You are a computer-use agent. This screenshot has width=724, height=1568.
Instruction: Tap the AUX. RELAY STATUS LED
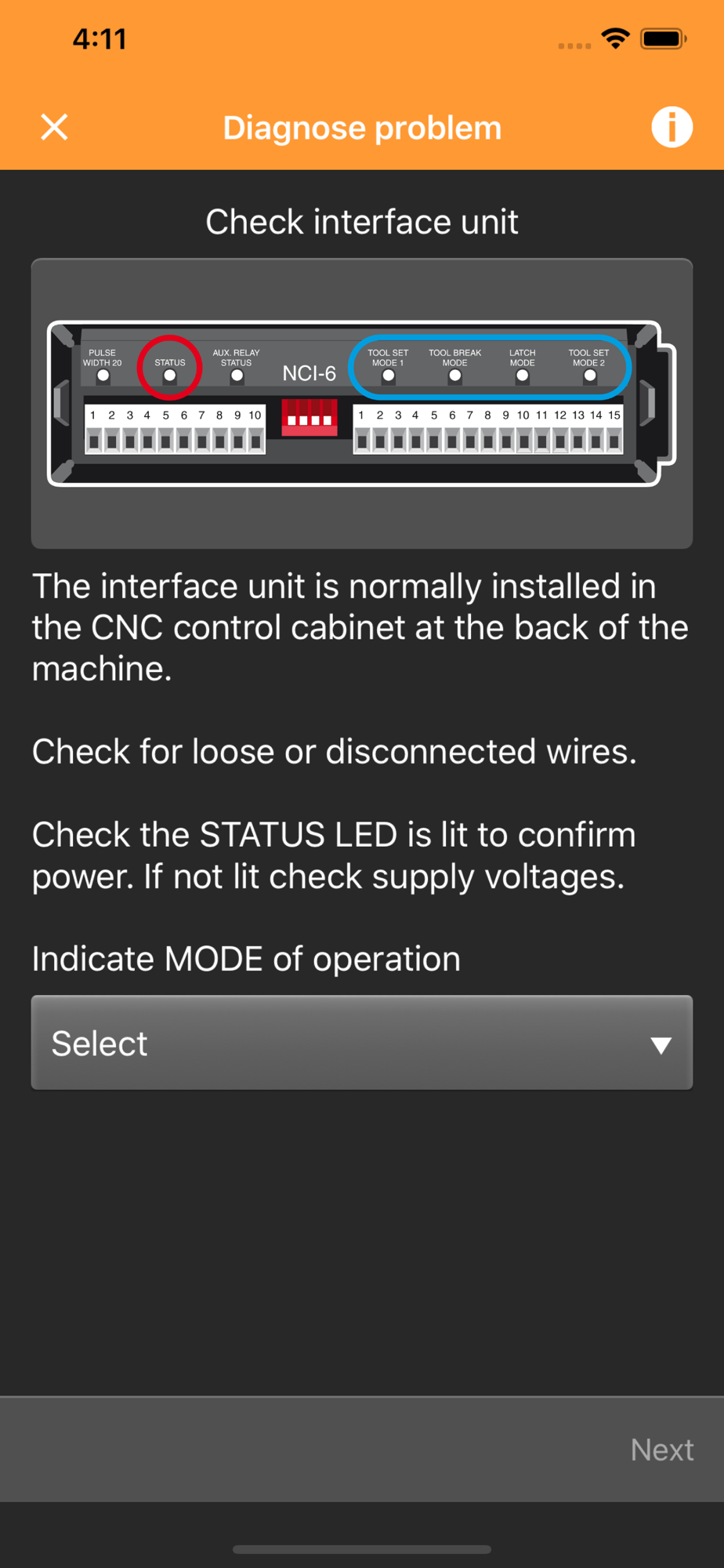[x=237, y=376]
